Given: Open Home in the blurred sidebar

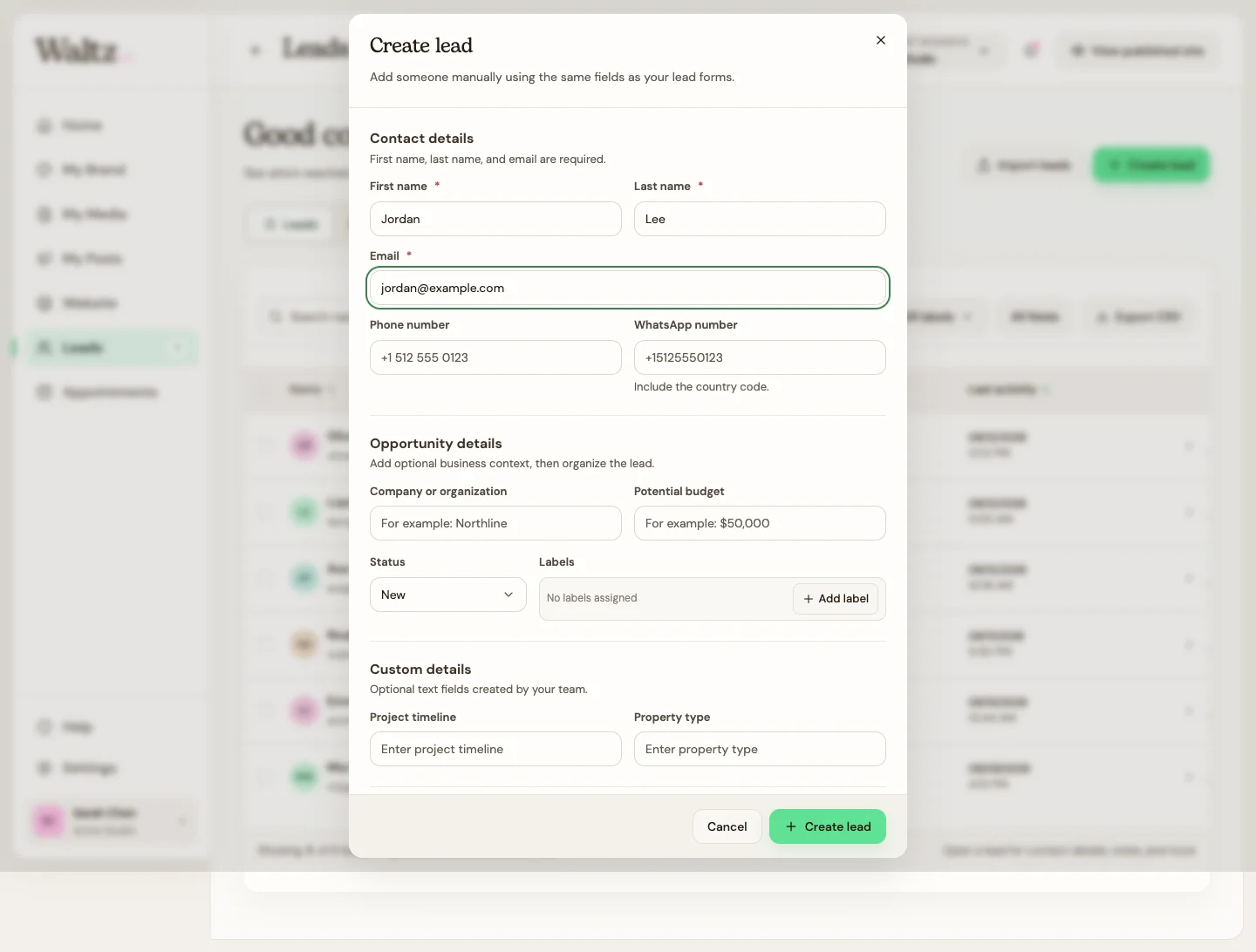Looking at the screenshot, I should click(x=112, y=126).
